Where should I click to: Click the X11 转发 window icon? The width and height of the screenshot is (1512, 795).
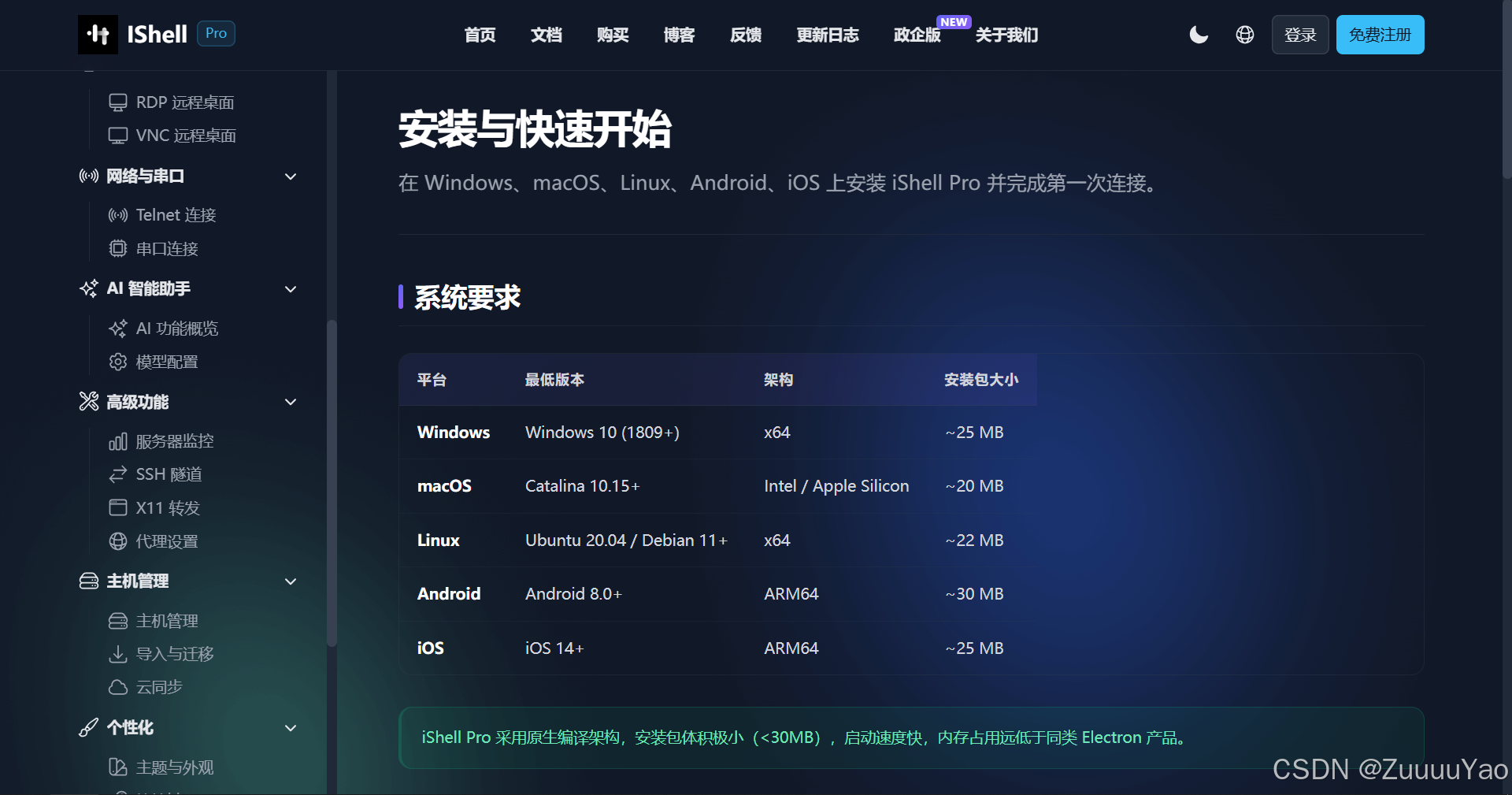click(x=118, y=507)
